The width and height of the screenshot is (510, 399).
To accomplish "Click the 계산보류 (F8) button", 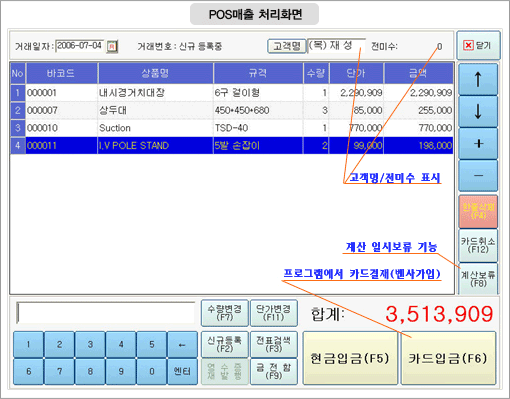I will click(x=478, y=279).
